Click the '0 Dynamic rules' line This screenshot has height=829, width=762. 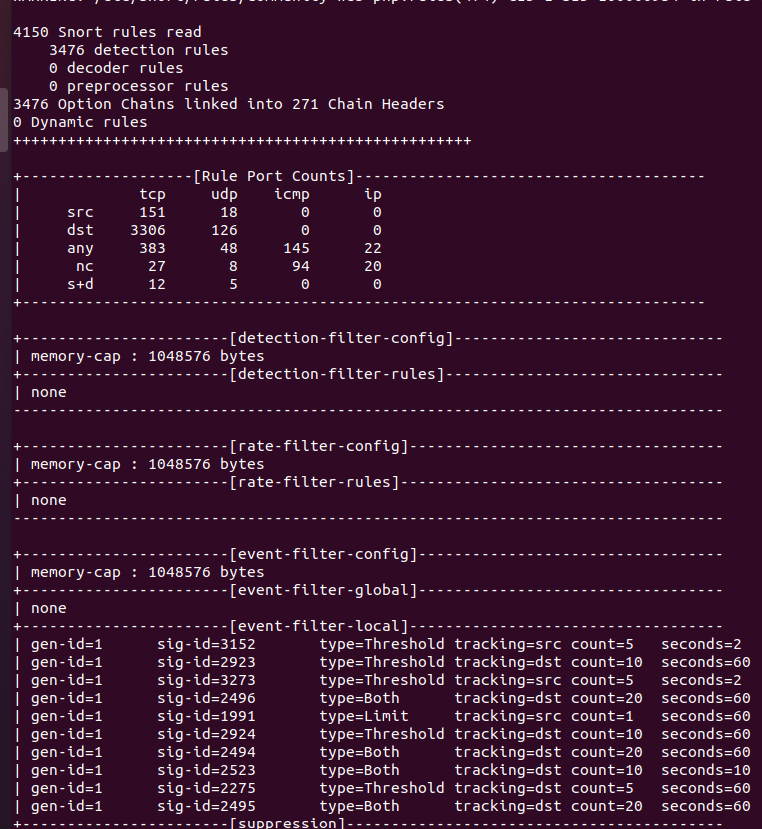click(80, 122)
